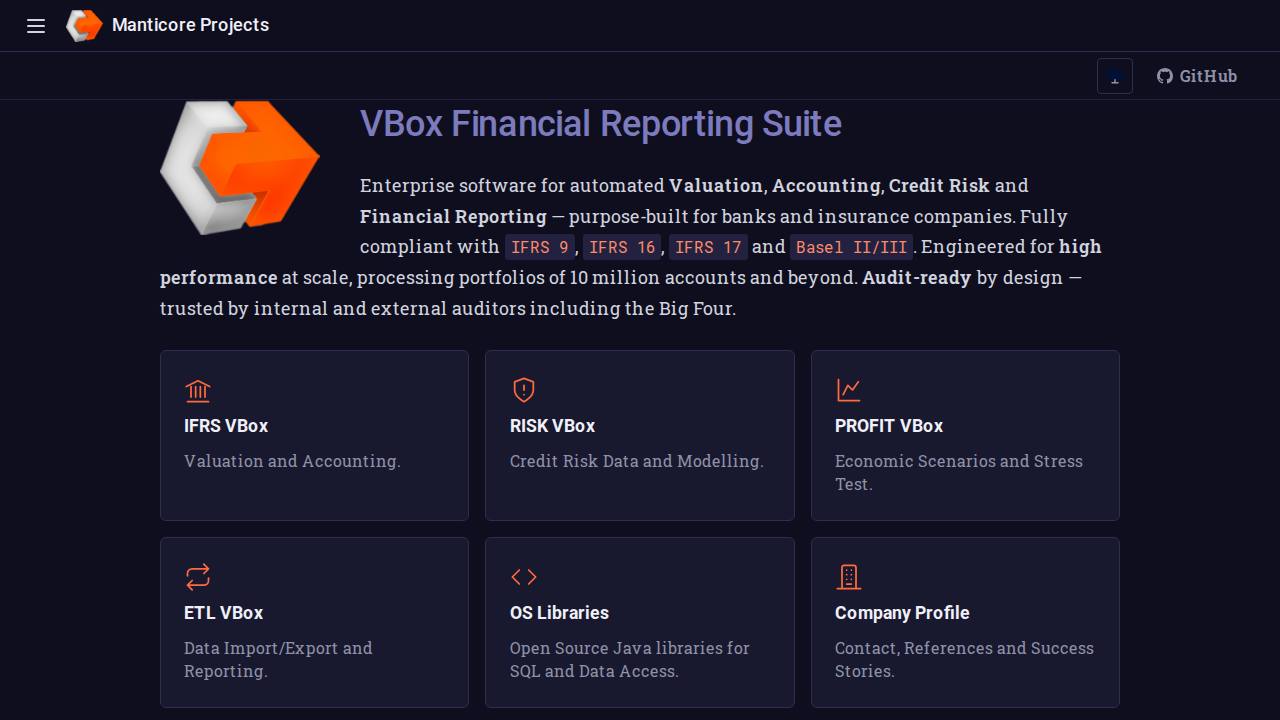This screenshot has width=1280, height=720.
Task: Toggle the dark/light theme button
Action: tap(1115, 76)
